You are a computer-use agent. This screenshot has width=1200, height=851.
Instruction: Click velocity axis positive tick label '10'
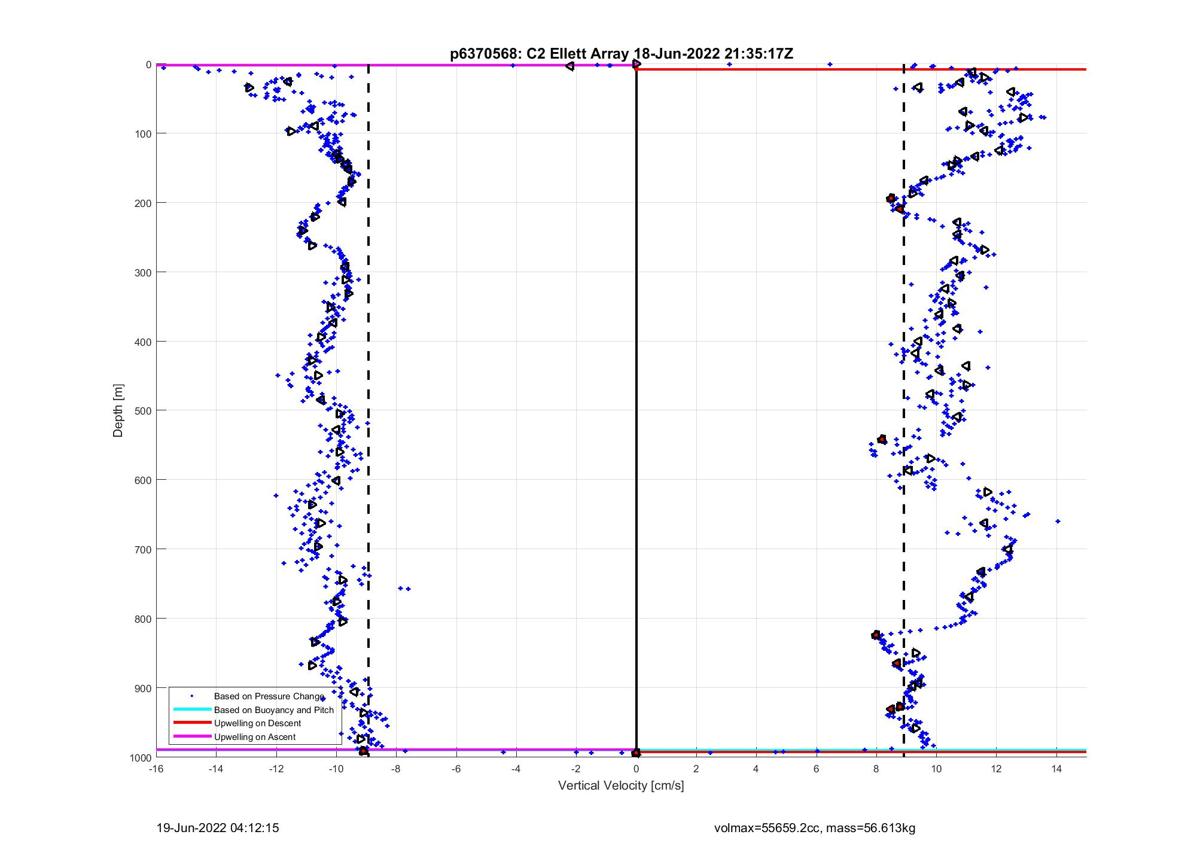[x=936, y=769]
